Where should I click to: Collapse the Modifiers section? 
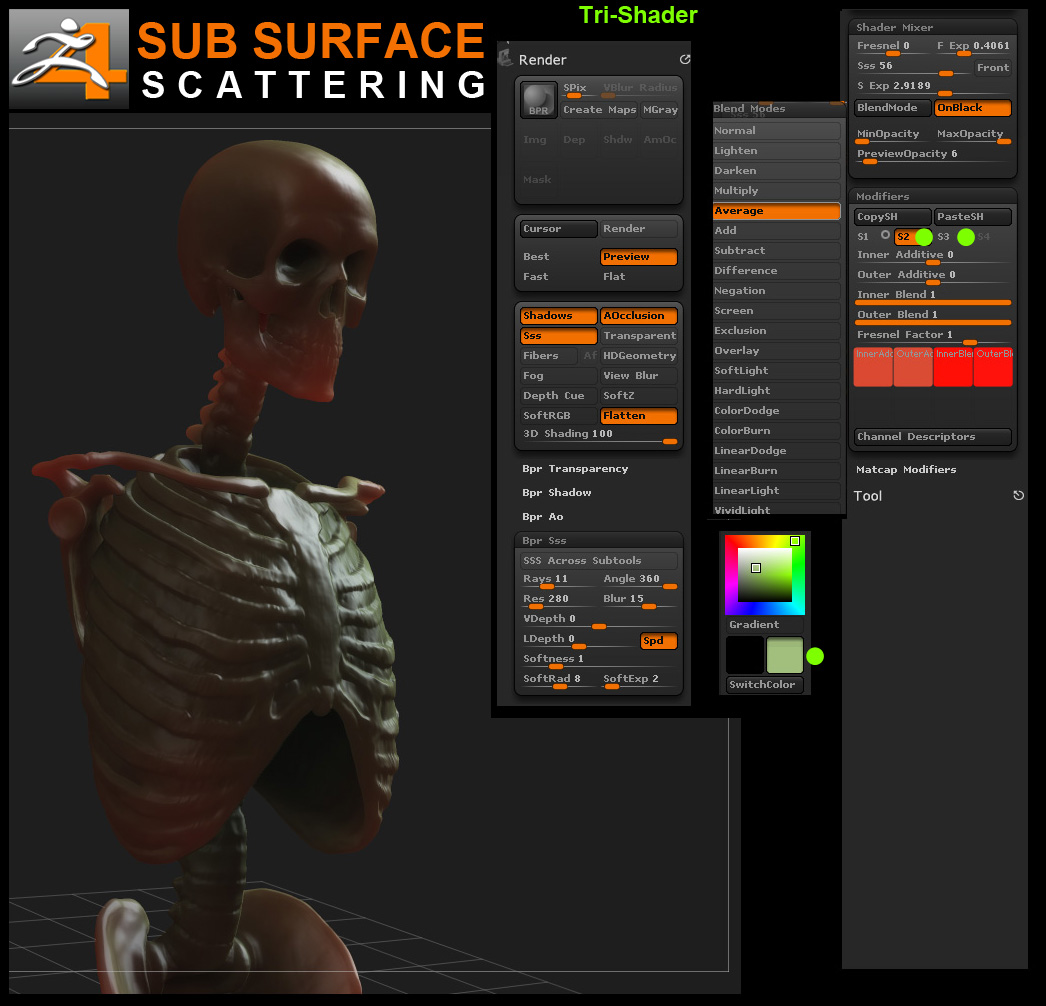click(x=882, y=196)
